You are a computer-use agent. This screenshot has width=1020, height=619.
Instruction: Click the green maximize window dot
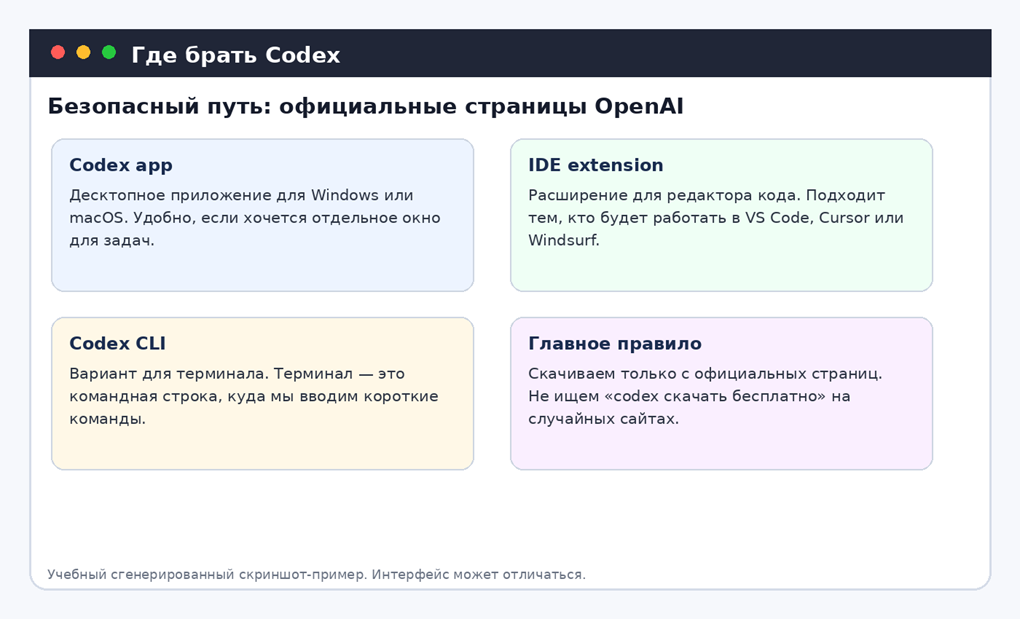109,53
